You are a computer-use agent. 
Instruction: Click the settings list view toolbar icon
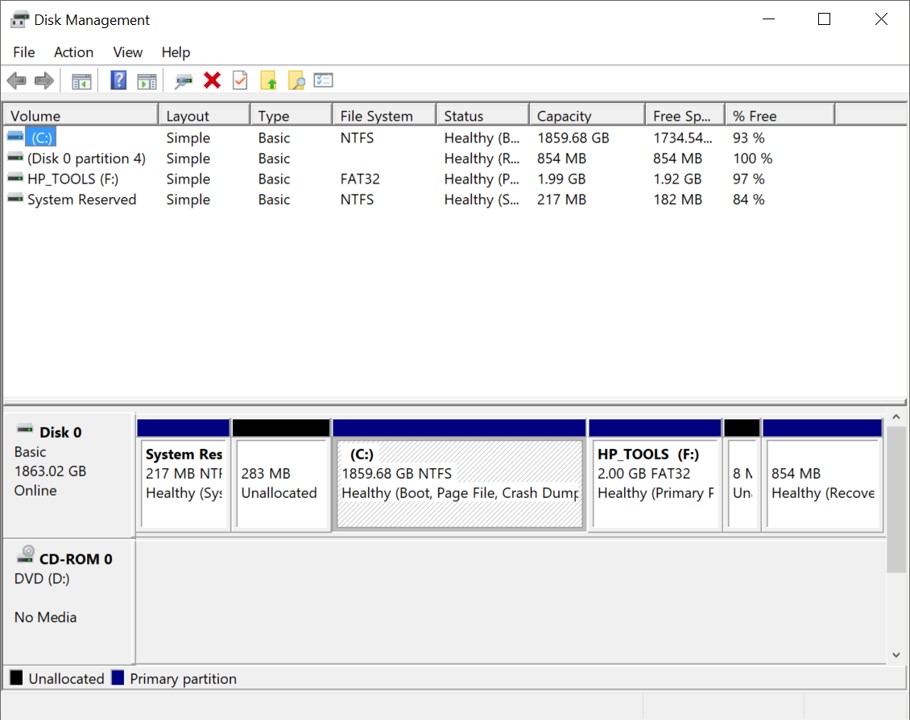coord(323,80)
